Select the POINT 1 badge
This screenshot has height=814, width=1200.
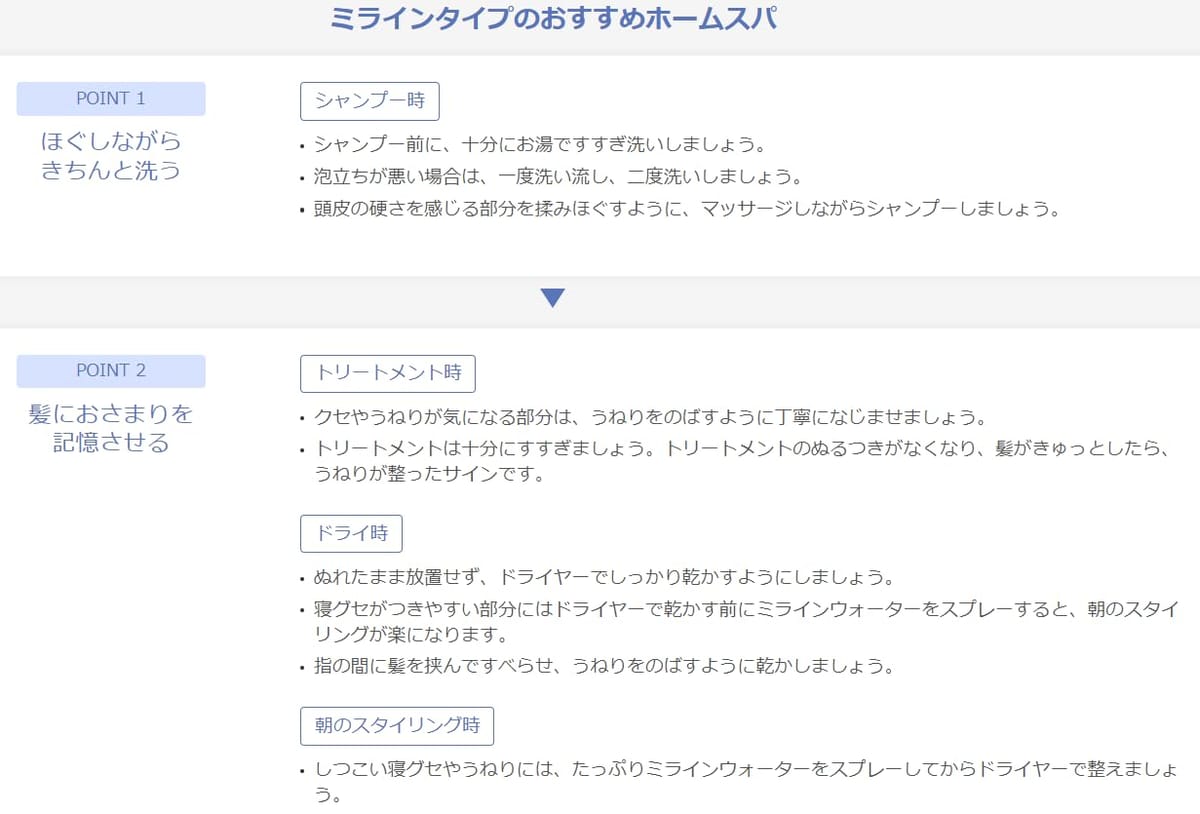(111, 99)
